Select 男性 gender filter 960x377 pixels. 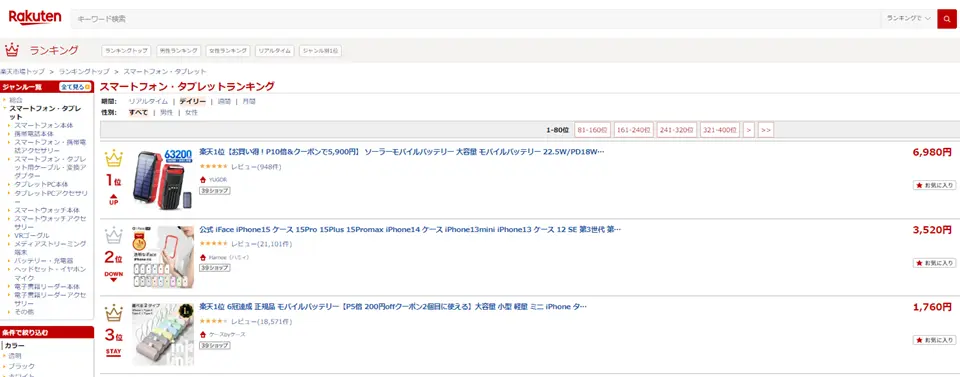tap(166, 113)
